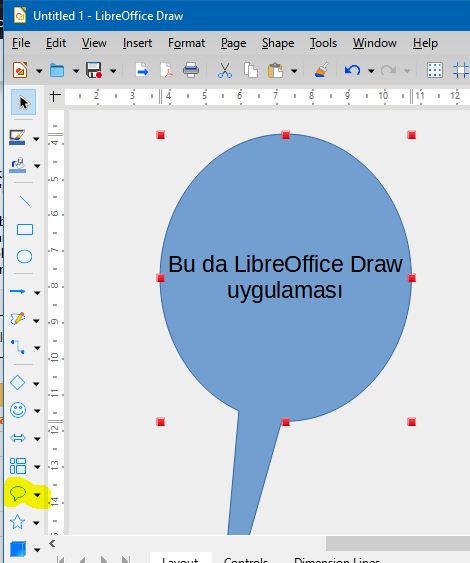The image size is (470, 563).
Task: Expand the Basic Shapes dropdown arrow
Action: 36,384
